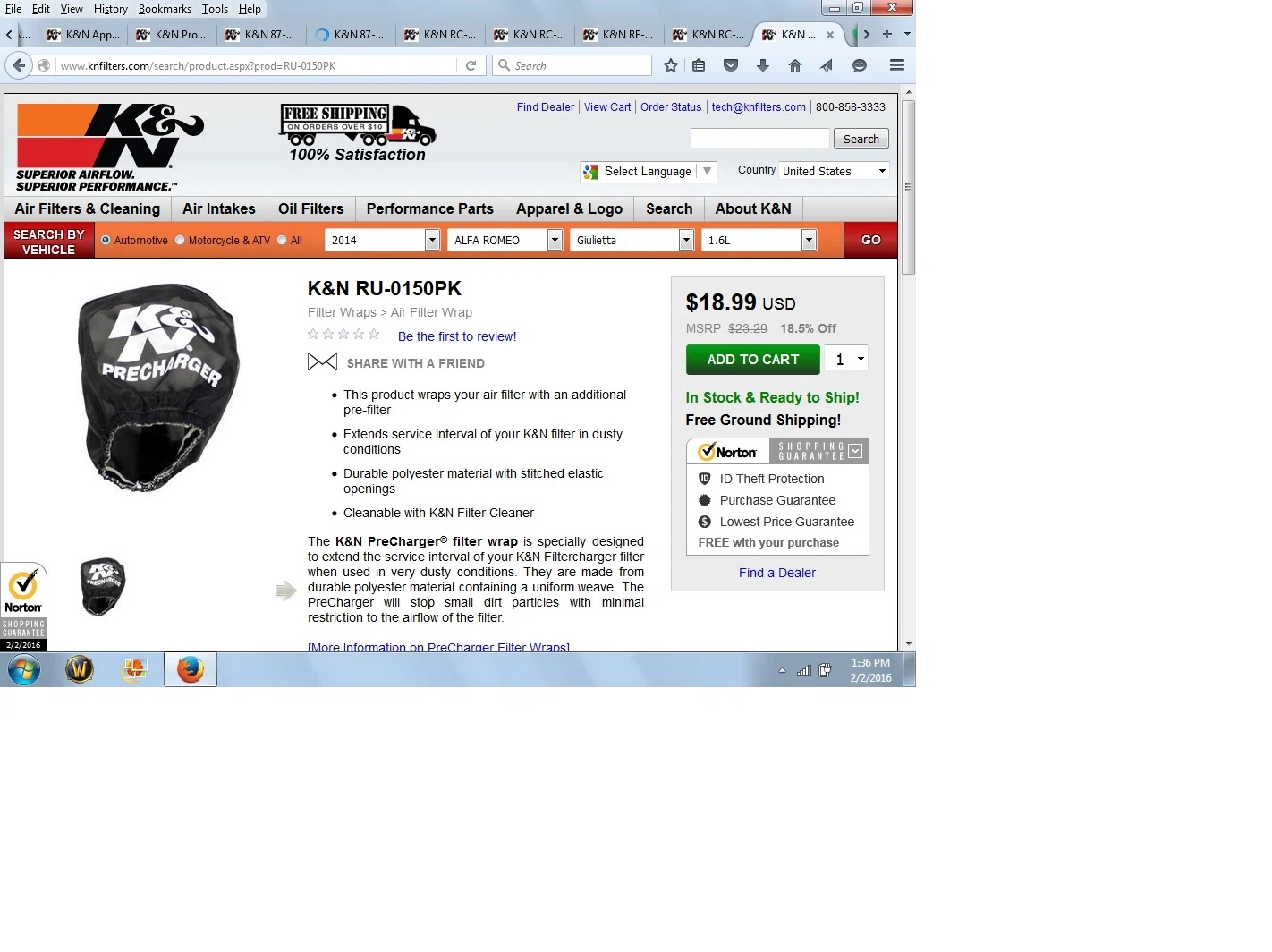1272x952 pixels.
Task: Open the Order Status link
Action: 671,106
